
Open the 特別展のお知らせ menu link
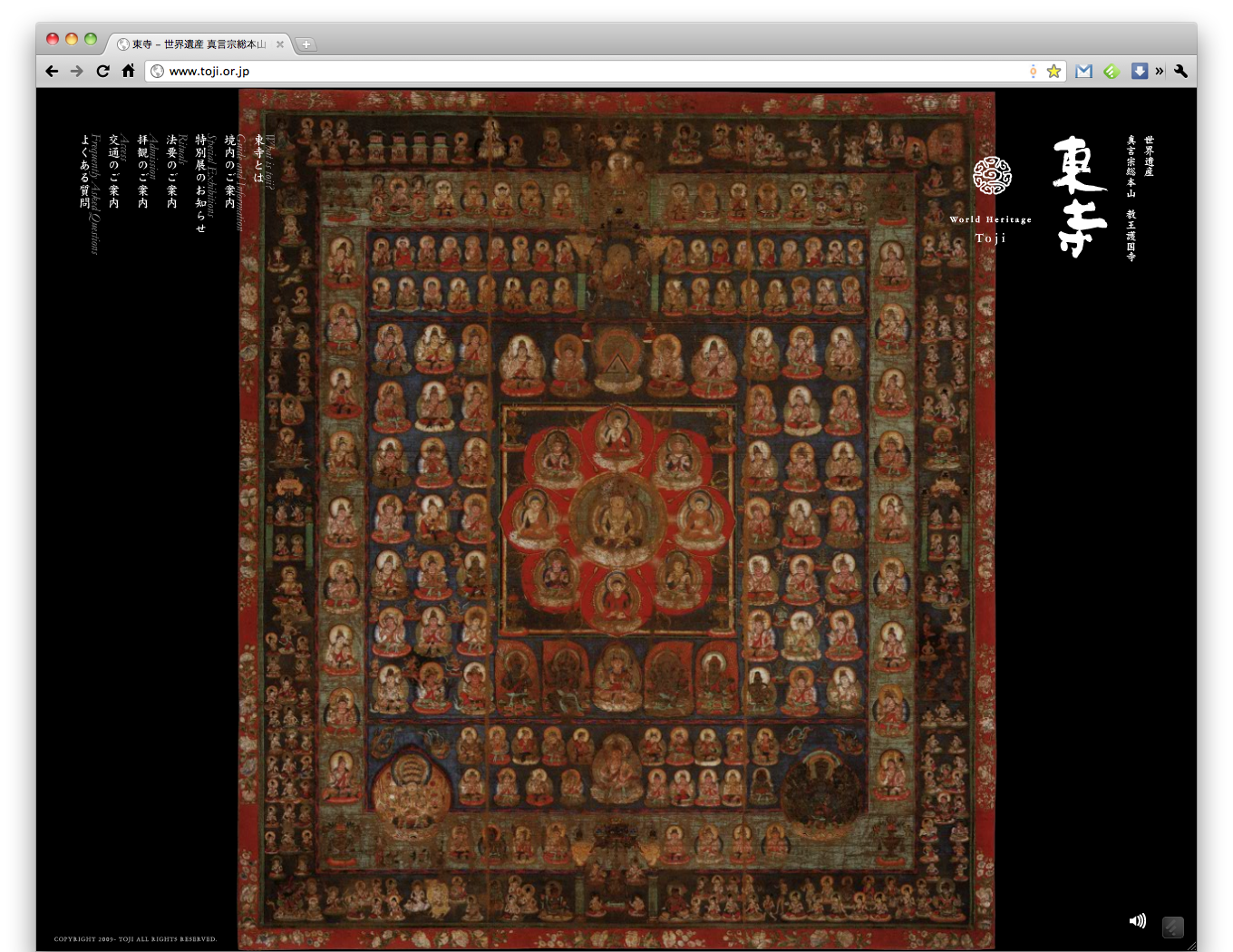point(201,183)
